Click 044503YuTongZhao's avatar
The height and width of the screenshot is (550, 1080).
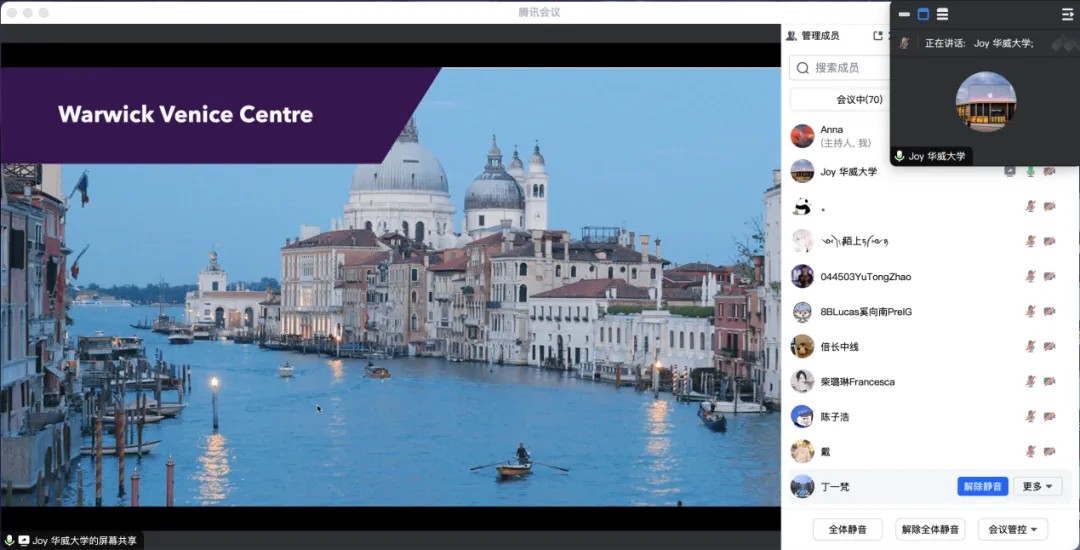coord(802,276)
